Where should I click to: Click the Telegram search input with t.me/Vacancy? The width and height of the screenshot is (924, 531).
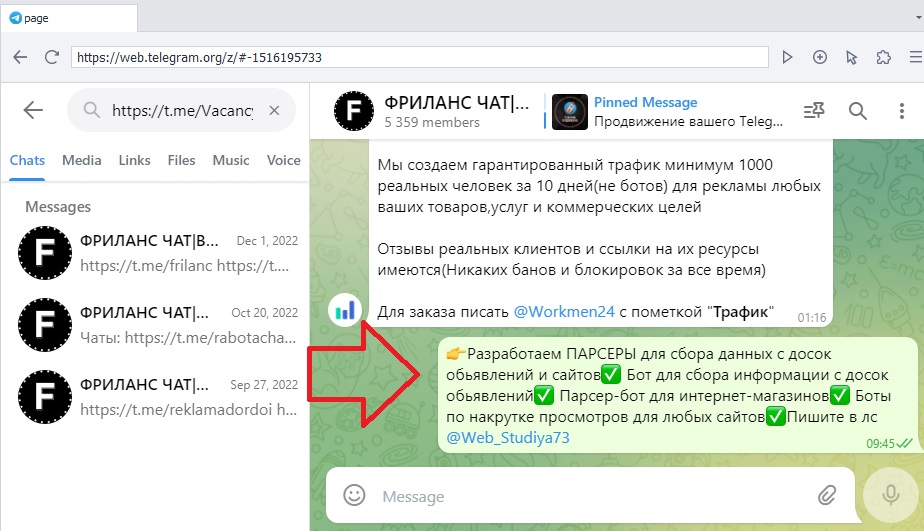click(183, 110)
